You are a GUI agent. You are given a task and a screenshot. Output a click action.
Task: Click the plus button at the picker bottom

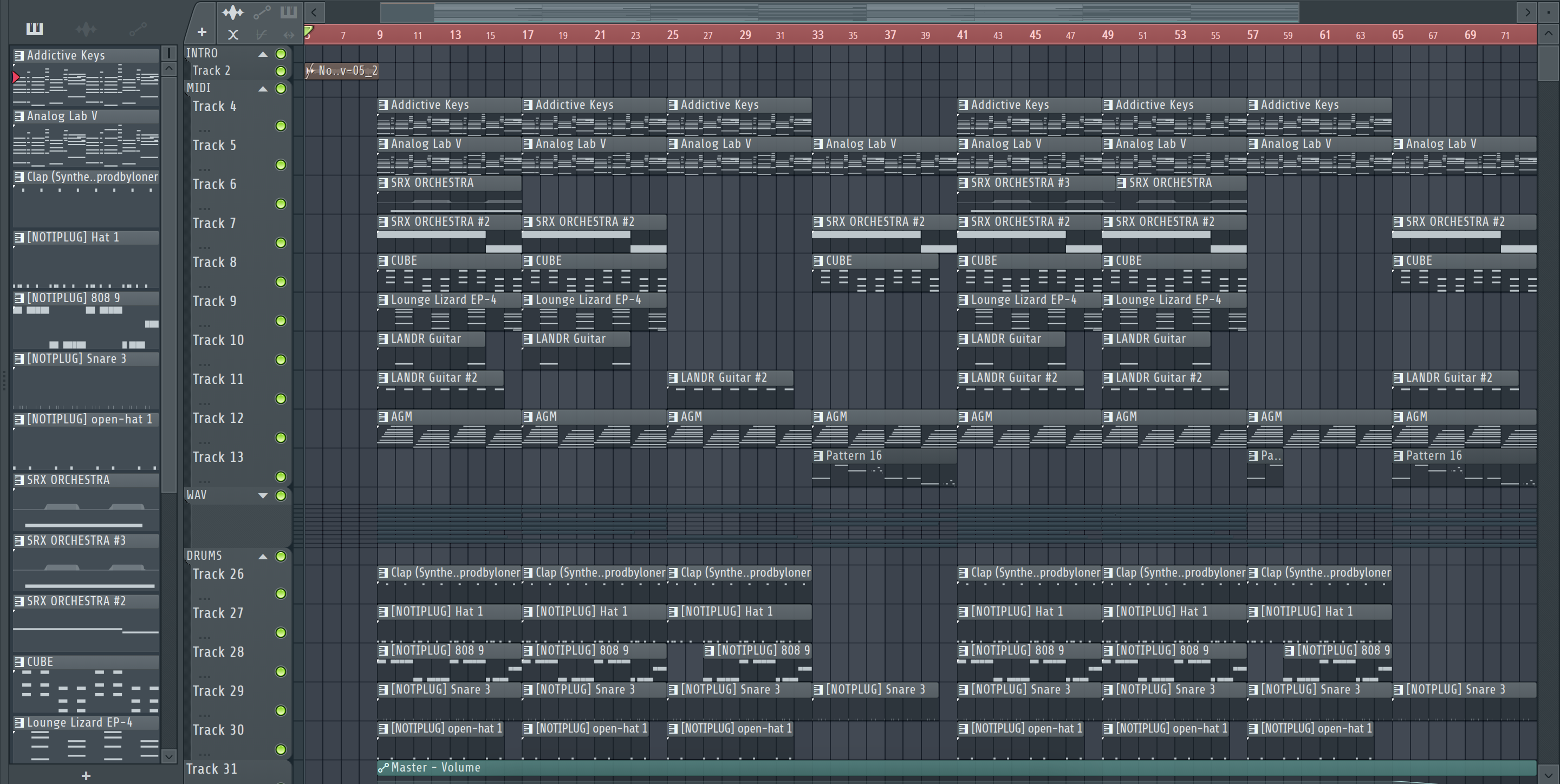click(x=86, y=775)
